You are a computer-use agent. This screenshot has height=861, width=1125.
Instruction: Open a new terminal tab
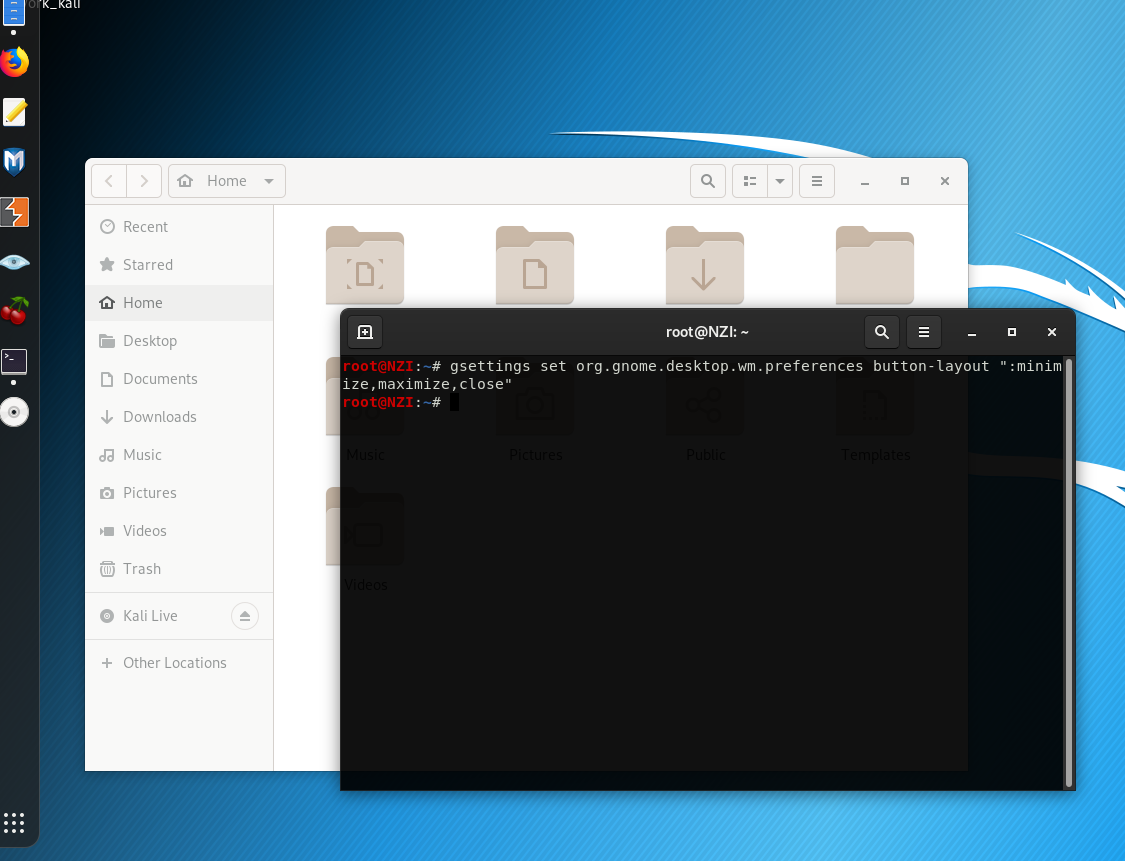(365, 332)
